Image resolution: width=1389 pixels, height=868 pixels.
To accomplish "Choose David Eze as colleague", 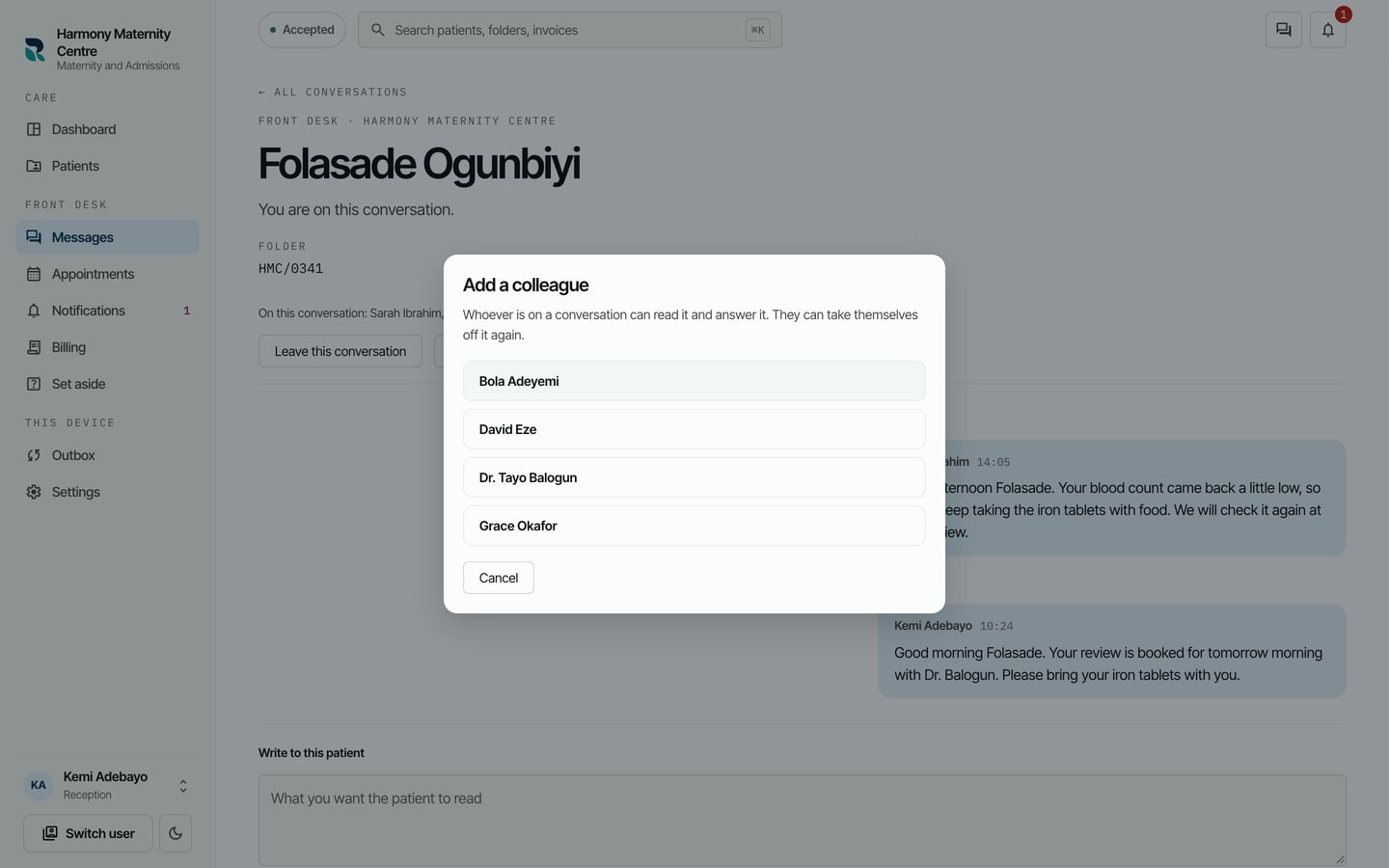I will click(x=694, y=429).
